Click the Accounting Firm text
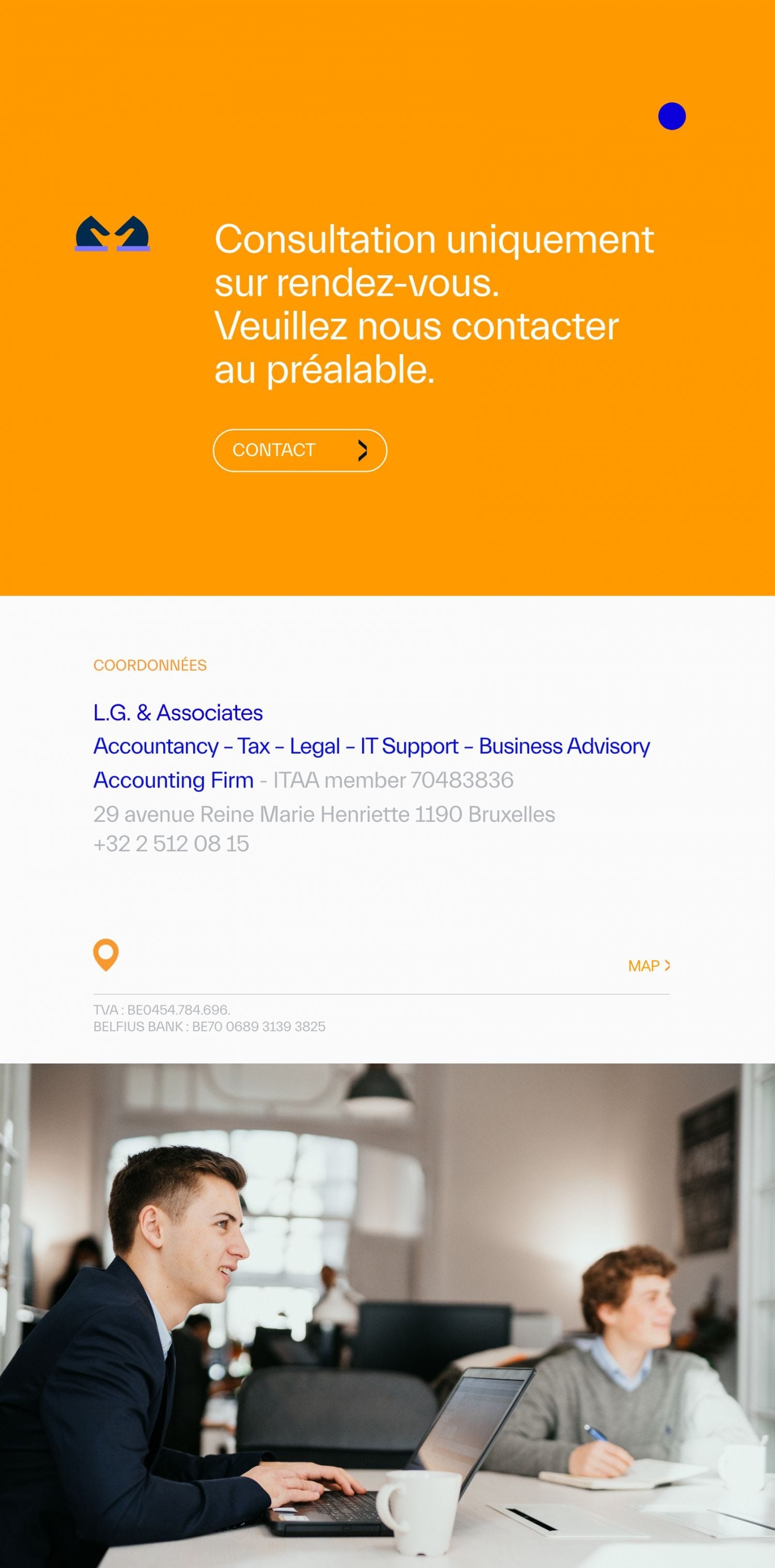This screenshot has height=1568, width=775. tap(174, 780)
